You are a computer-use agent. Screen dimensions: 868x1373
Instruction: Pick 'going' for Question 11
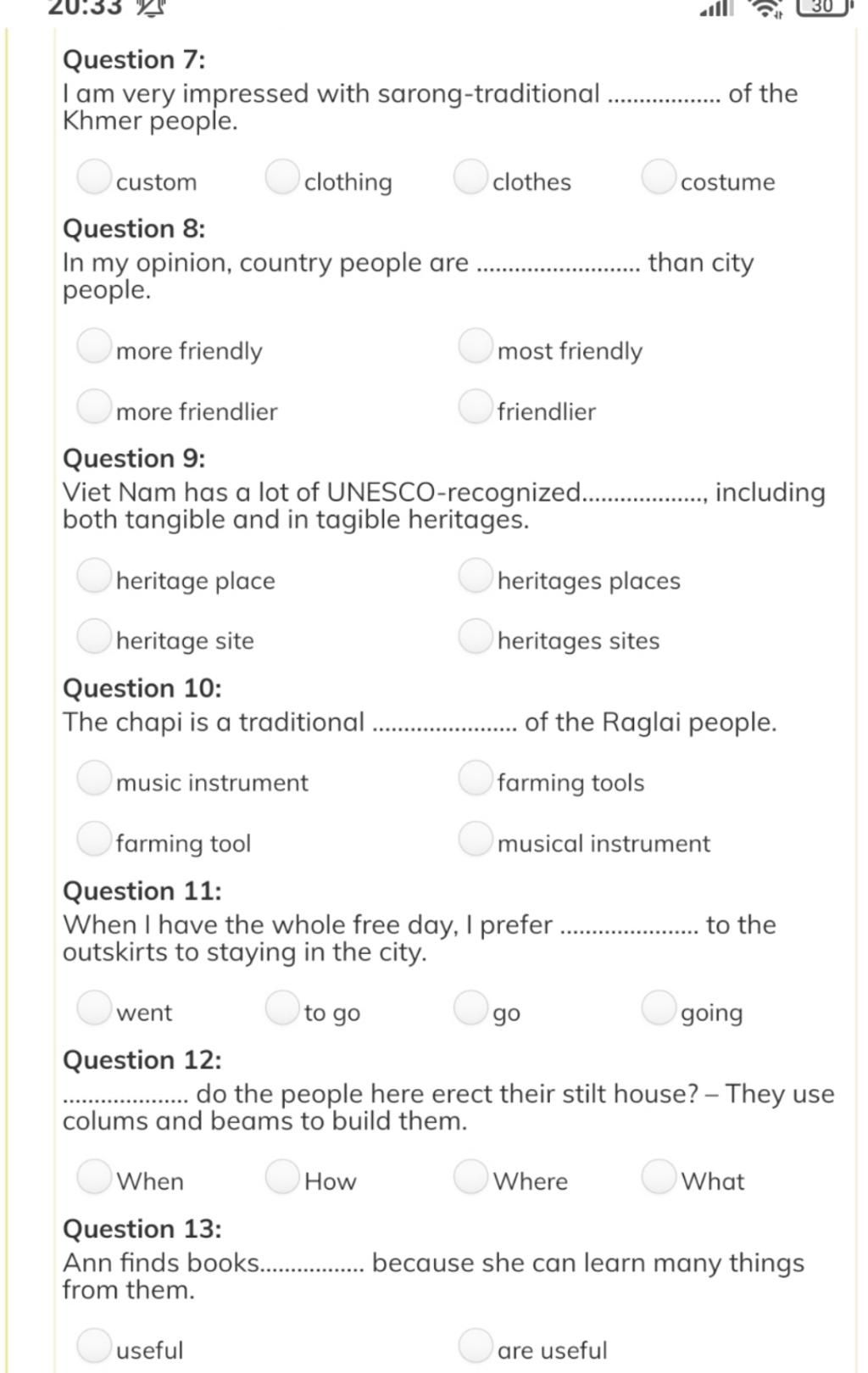click(x=659, y=1007)
